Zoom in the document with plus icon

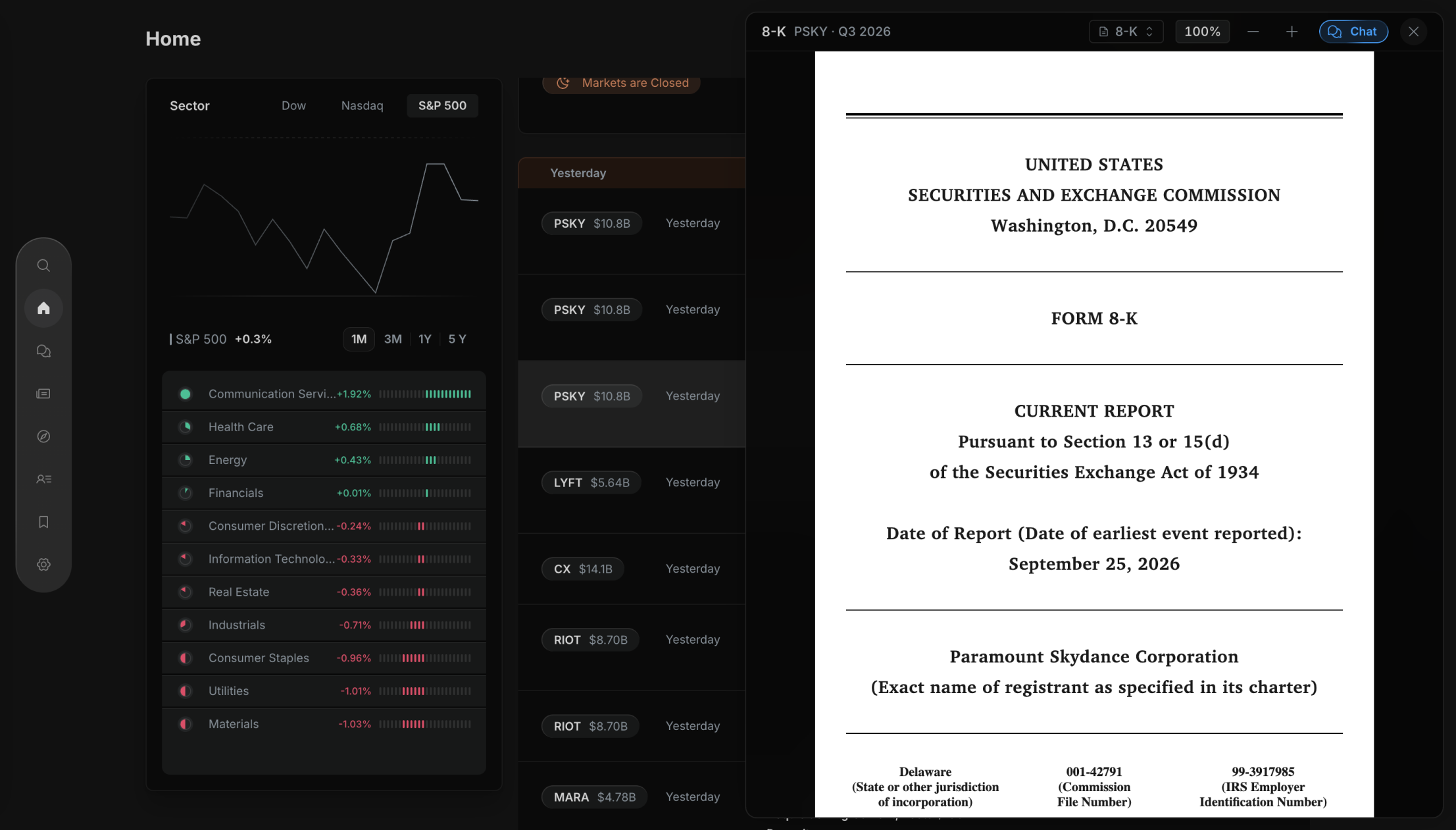tap(1292, 32)
